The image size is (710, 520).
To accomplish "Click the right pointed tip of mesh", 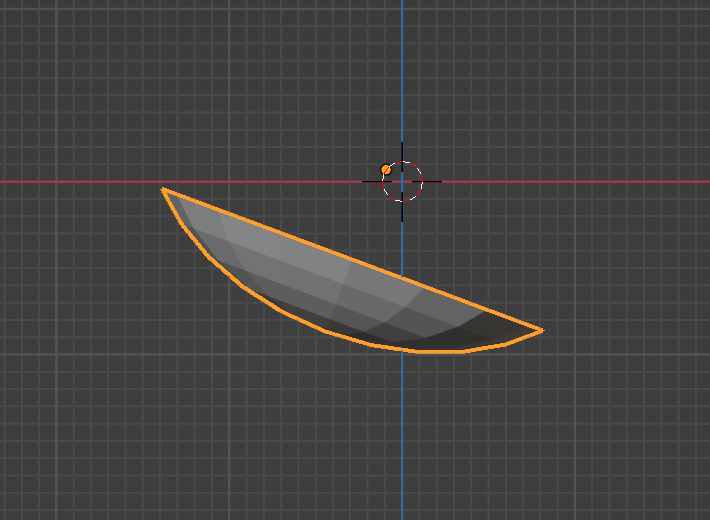I will point(541,329).
